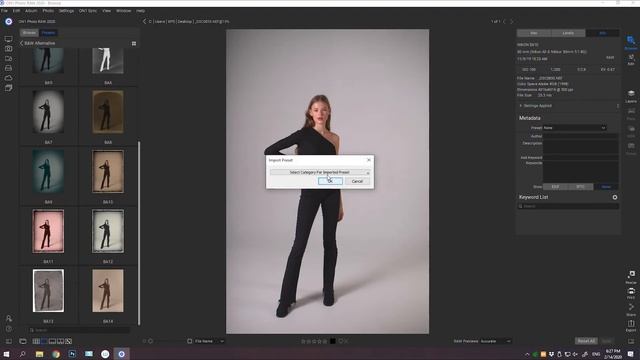Click the Share icon in right sidebar
The width and height of the screenshot is (640, 360).
(x=631, y=309)
